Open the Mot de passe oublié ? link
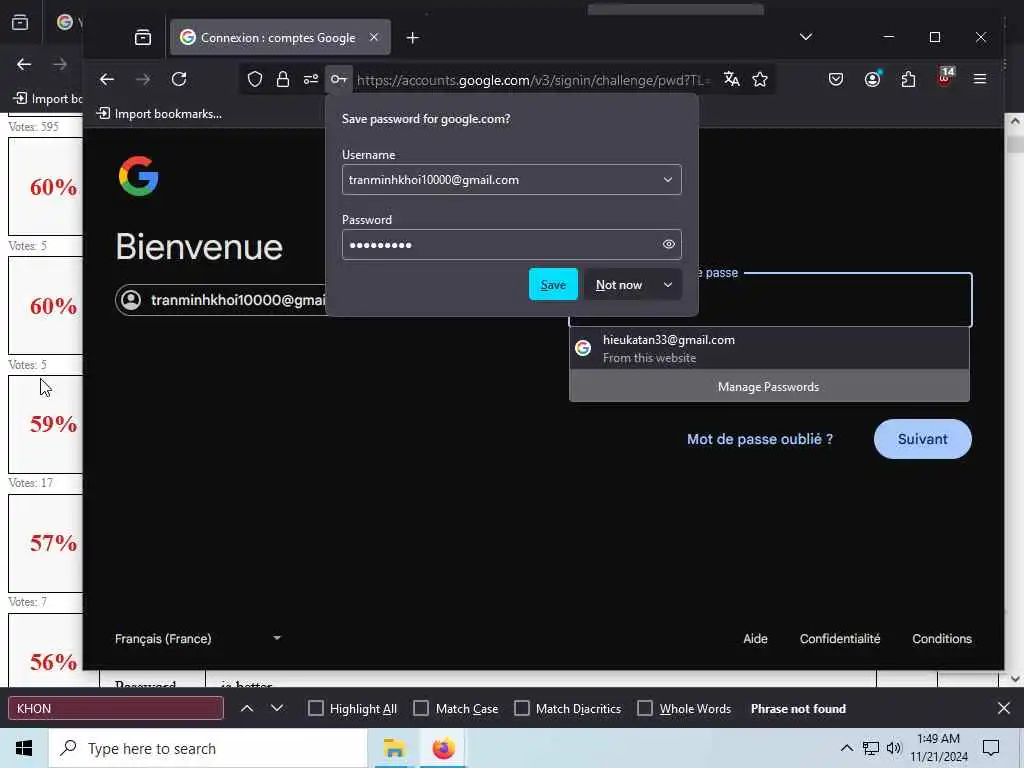Screen dimensions: 1024x768 (x=760, y=439)
